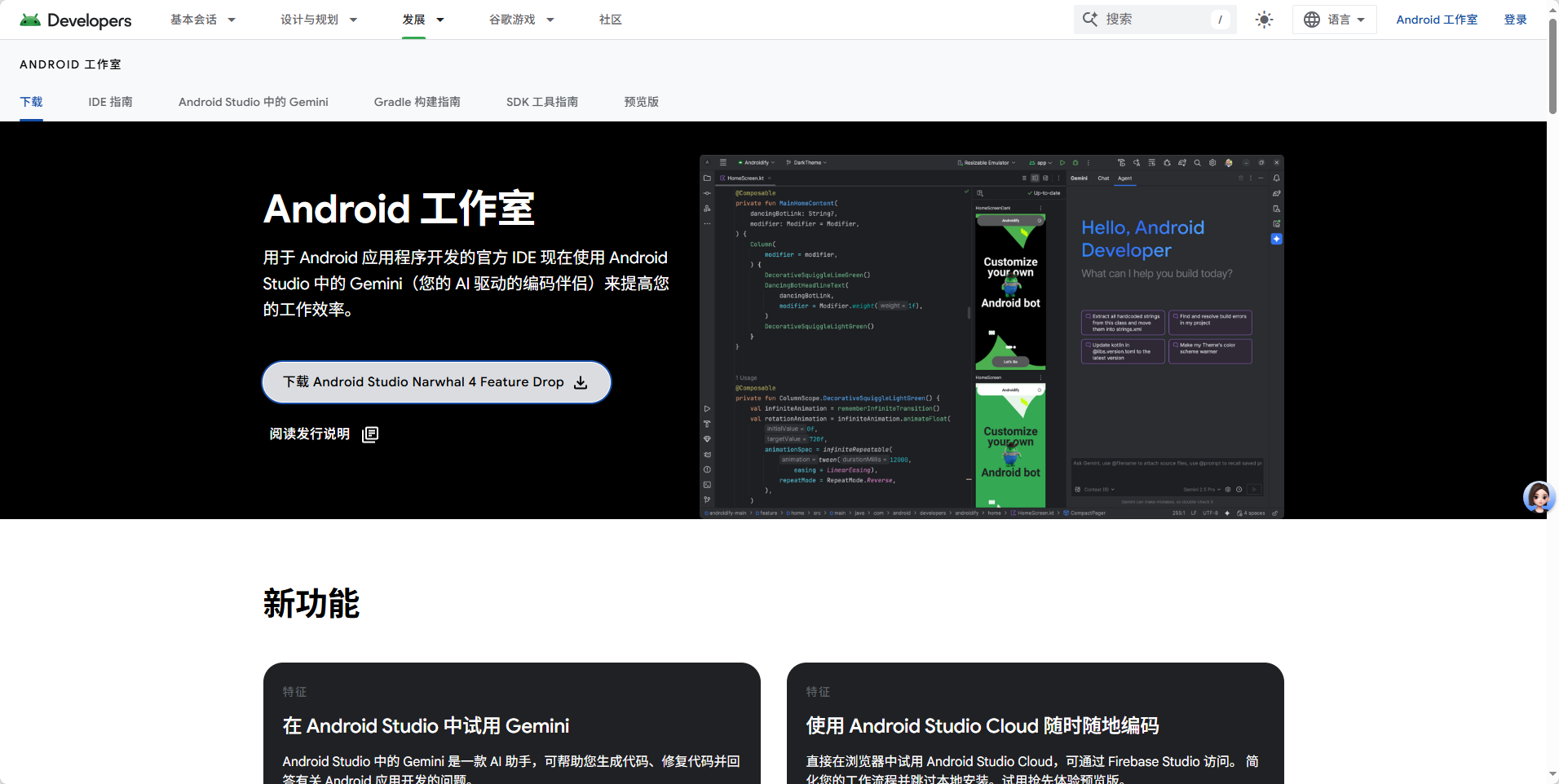Screen dimensions: 1559x784
Task: Open the Android Studio 中的 Gemini tab
Action: (254, 102)
